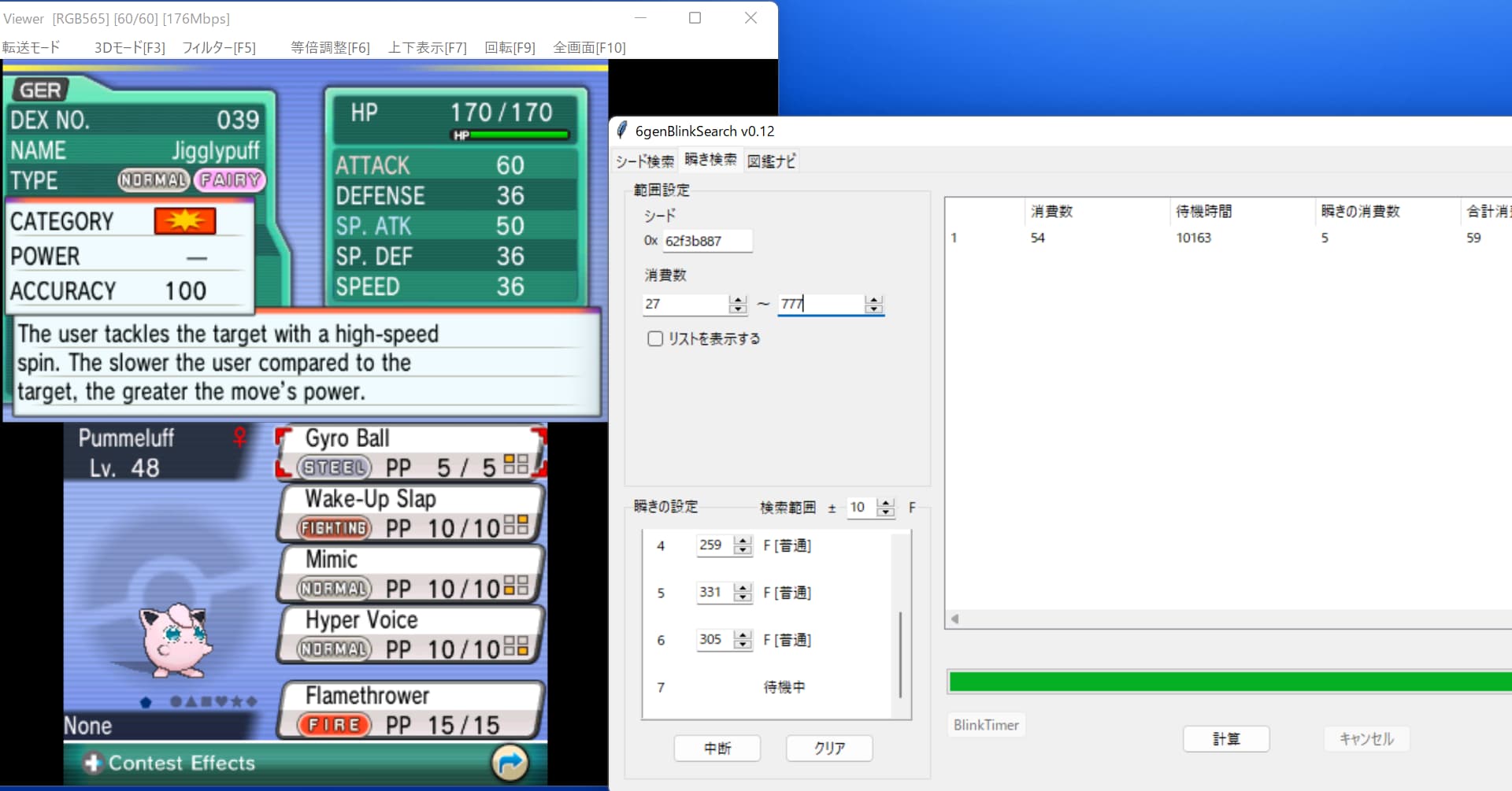Viewport: 1512px width, 791px height.
Task: Open the 図鑑ナビ tab
Action: (772, 161)
